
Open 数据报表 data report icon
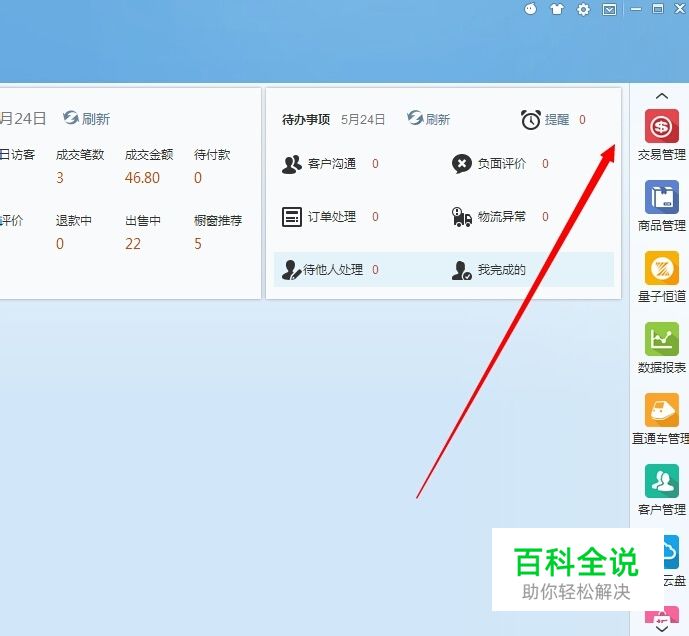coord(661,339)
